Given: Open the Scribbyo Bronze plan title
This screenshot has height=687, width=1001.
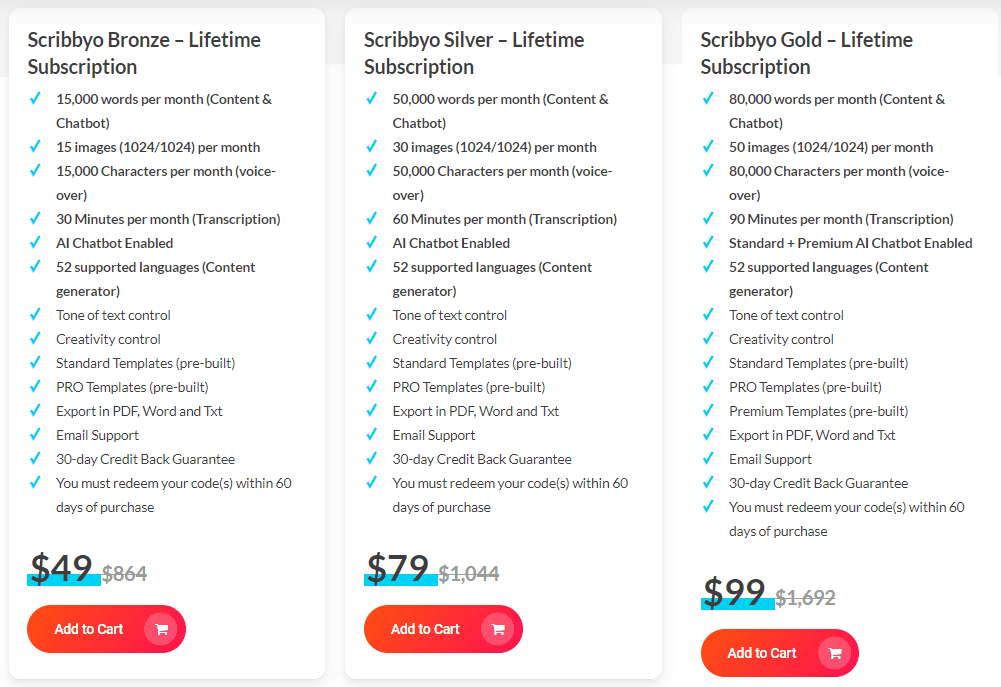Looking at the screenshot, I should point(144,53).
